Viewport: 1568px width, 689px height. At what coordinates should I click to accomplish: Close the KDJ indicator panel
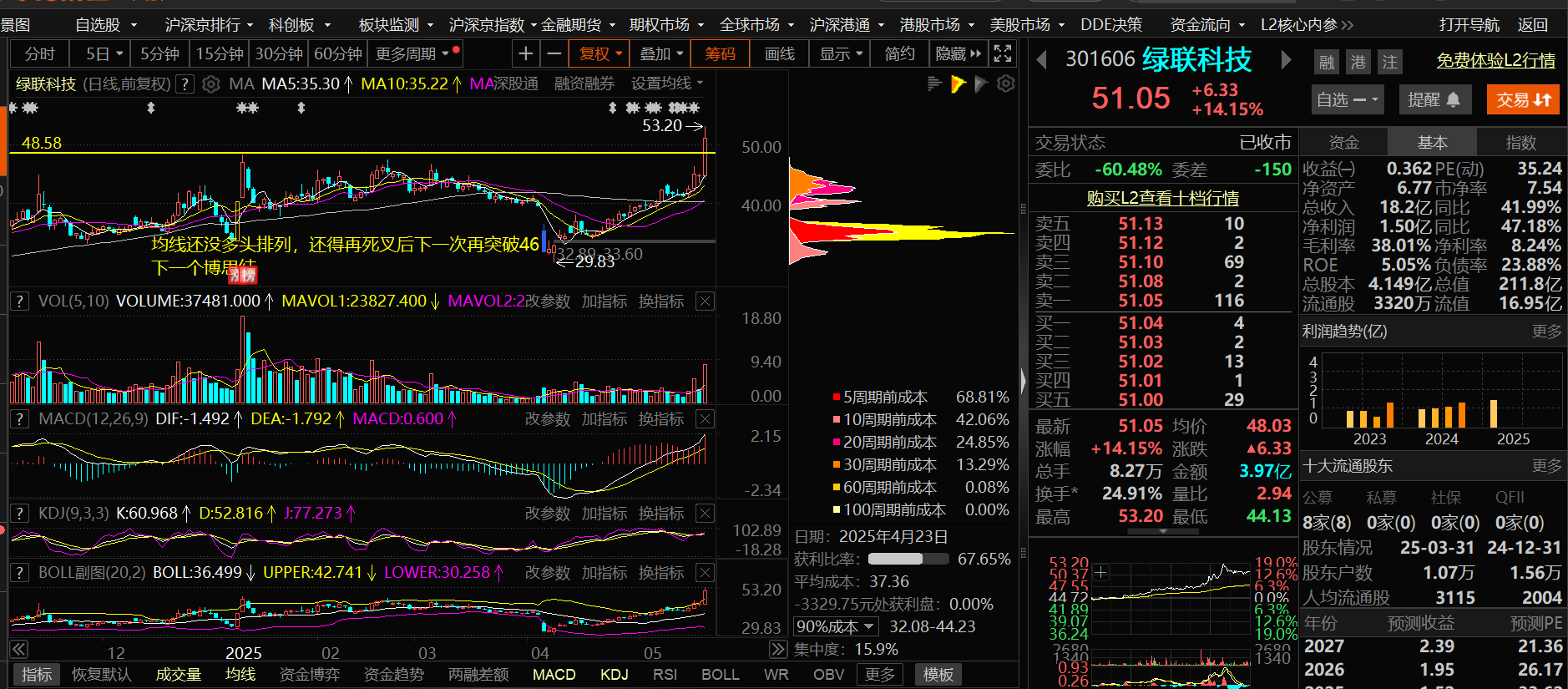[x=706, y=514]
